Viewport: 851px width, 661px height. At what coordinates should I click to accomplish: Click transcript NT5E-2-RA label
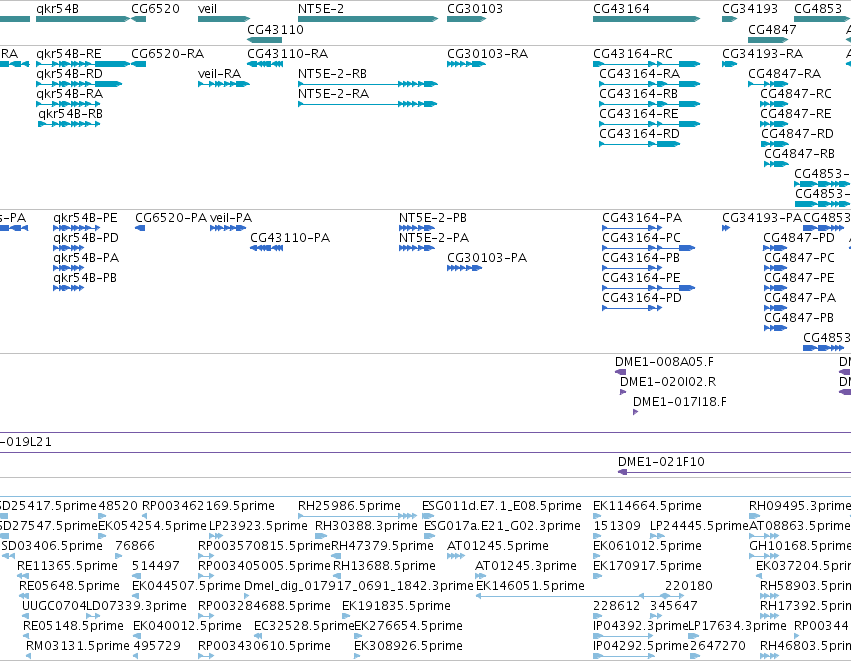coord(333,94)
